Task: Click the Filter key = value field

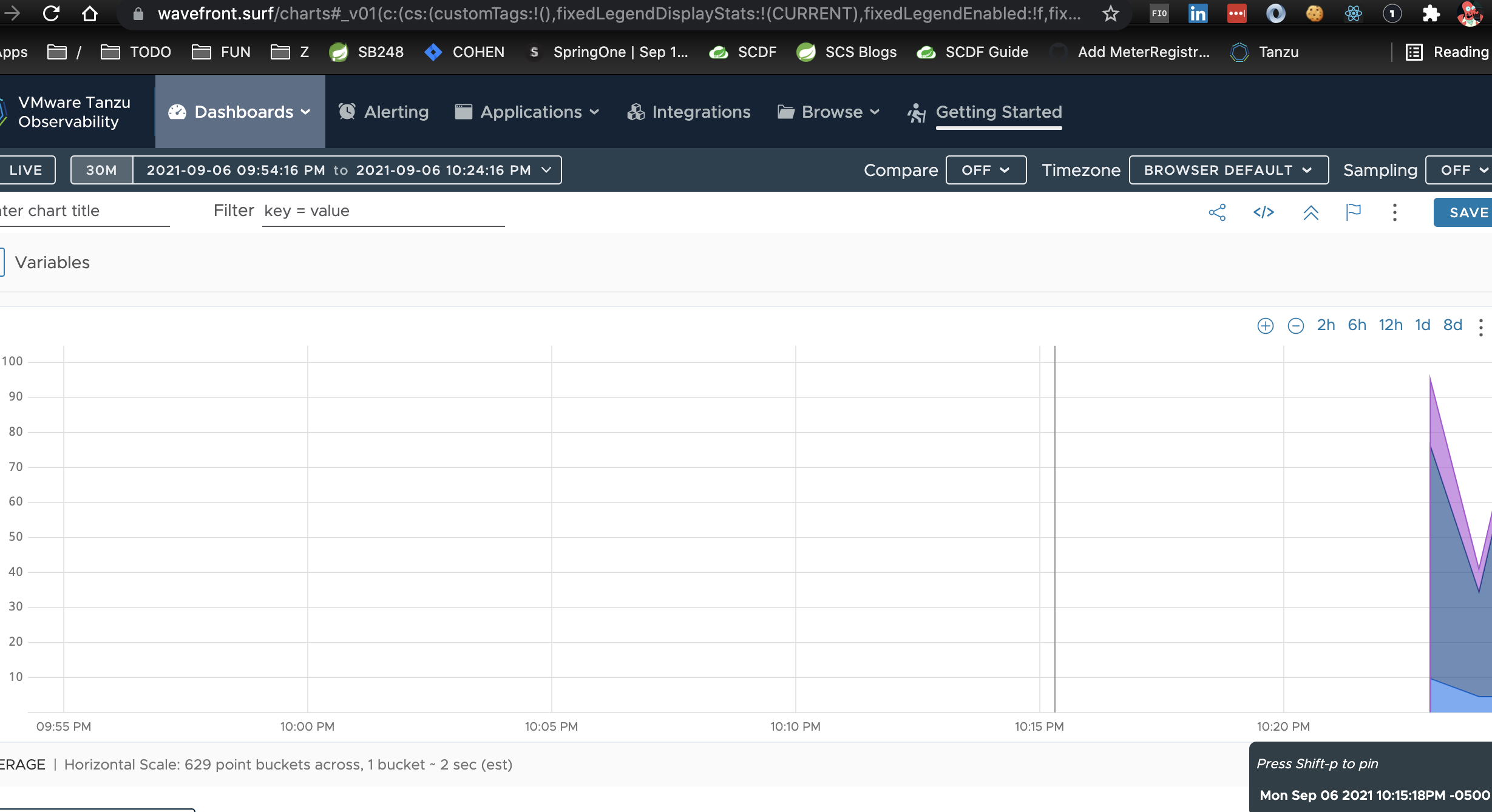Action: click(382, 211)
